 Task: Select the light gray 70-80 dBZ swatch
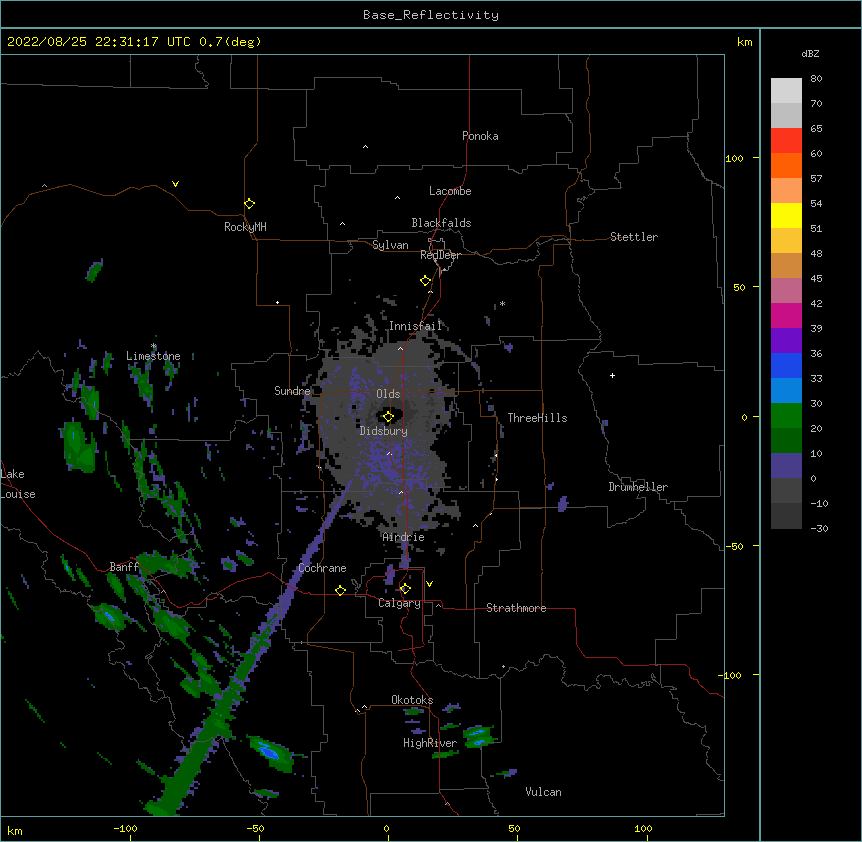coord(786,91)
